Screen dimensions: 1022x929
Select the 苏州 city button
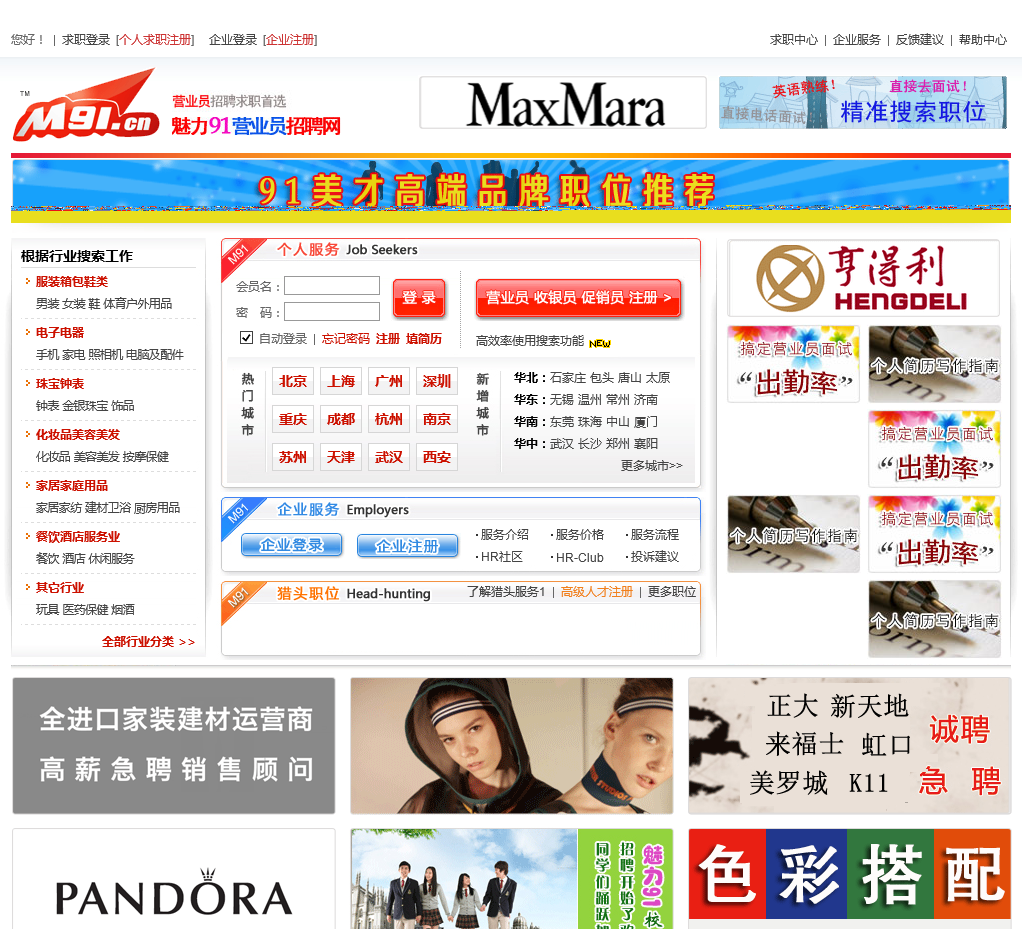pos(293,457)
